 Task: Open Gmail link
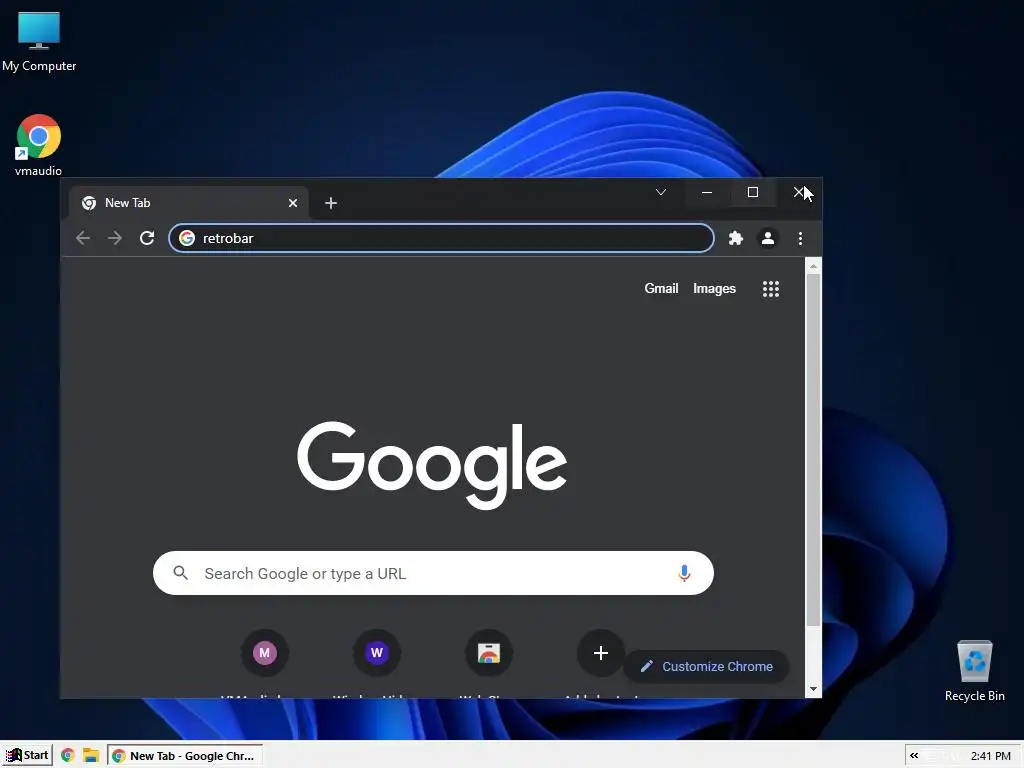pyautogui.click(x=661, y=288)
